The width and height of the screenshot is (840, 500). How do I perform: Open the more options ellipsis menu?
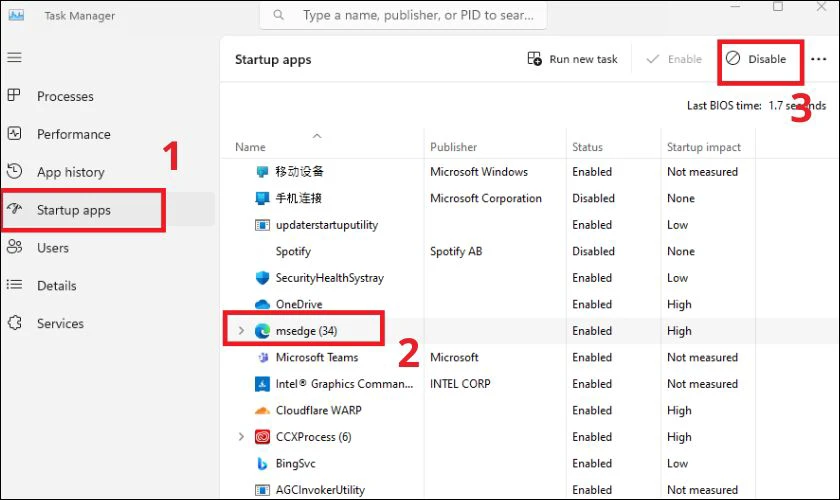(818, 59)
